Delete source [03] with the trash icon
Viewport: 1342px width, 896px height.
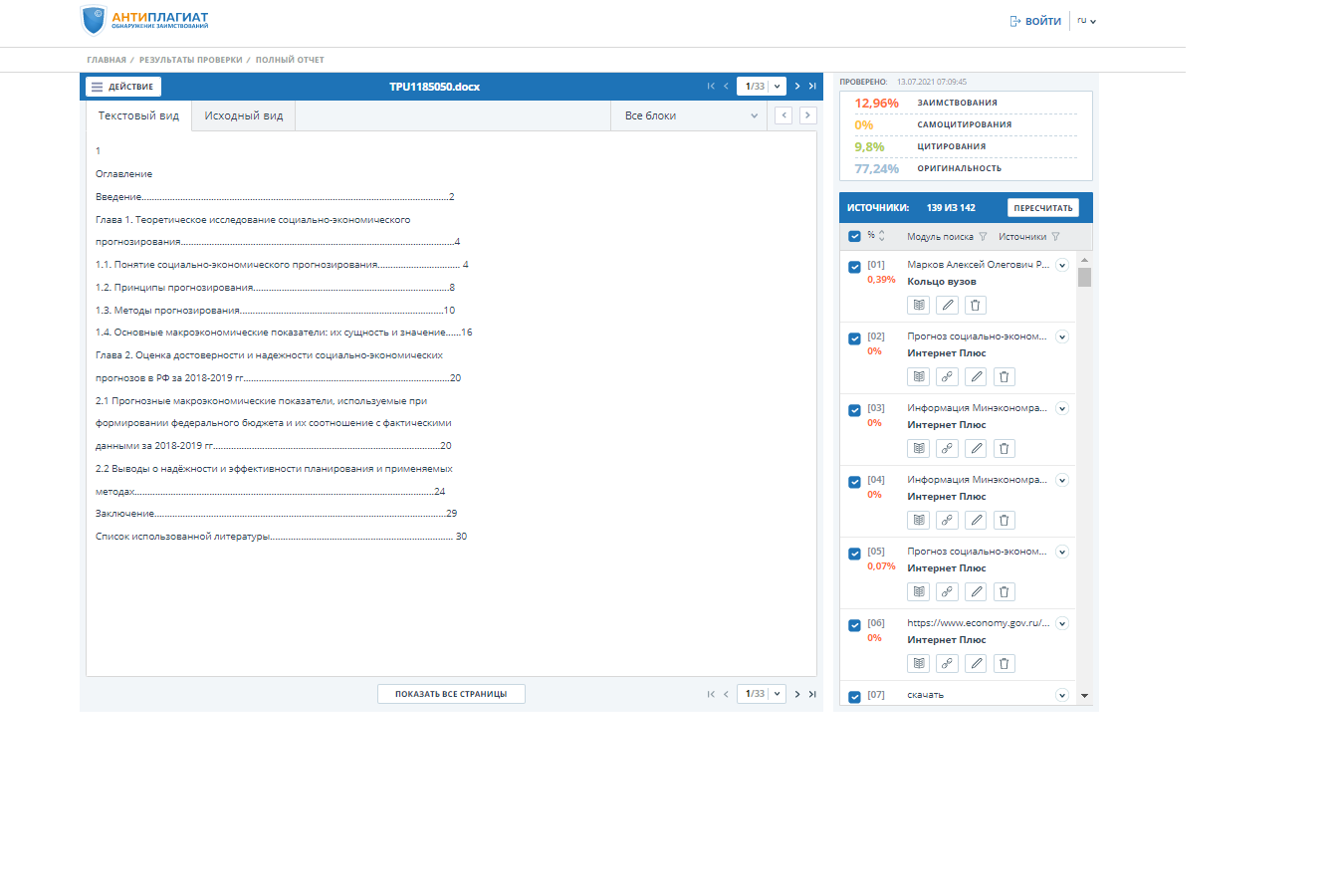(x=1005, y=448)
